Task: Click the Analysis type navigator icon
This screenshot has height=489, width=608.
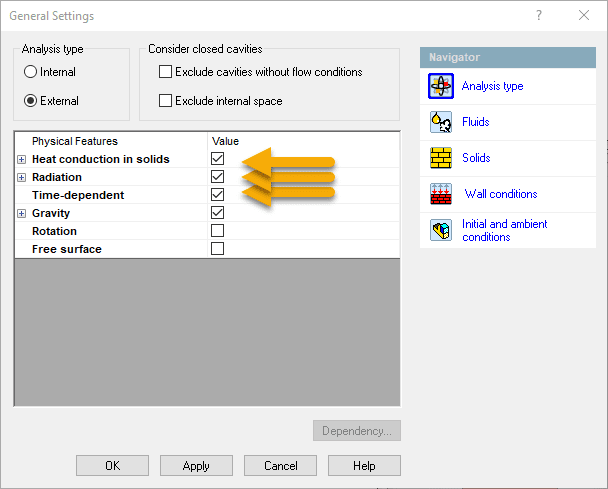Action: pyautogui.click(x=440, y=87)
